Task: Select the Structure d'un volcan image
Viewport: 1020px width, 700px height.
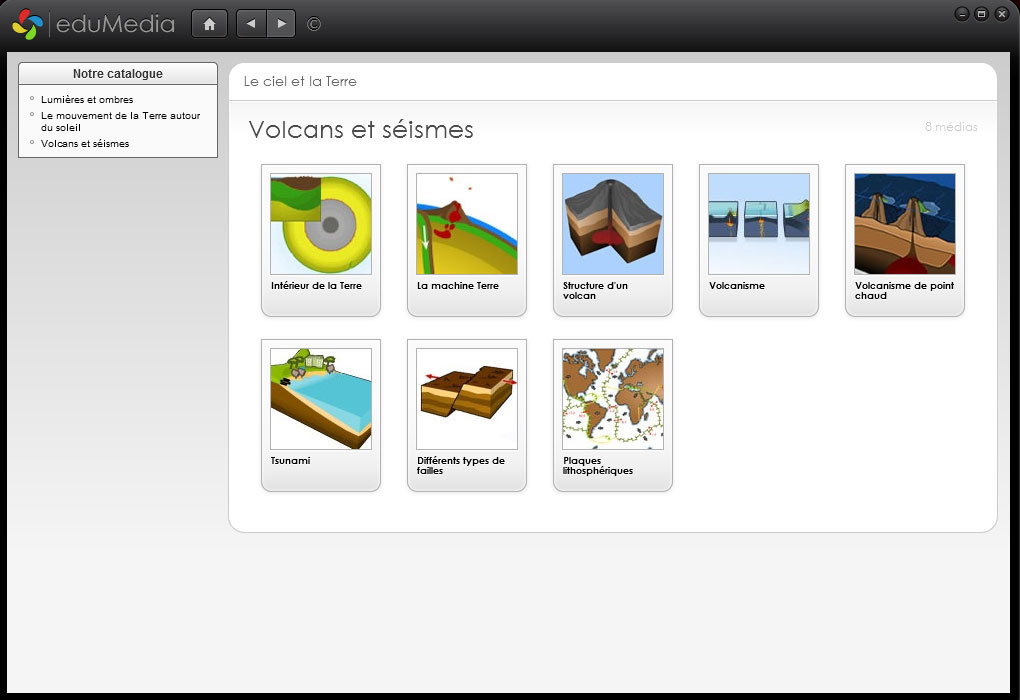Action: tap(613, 224)
